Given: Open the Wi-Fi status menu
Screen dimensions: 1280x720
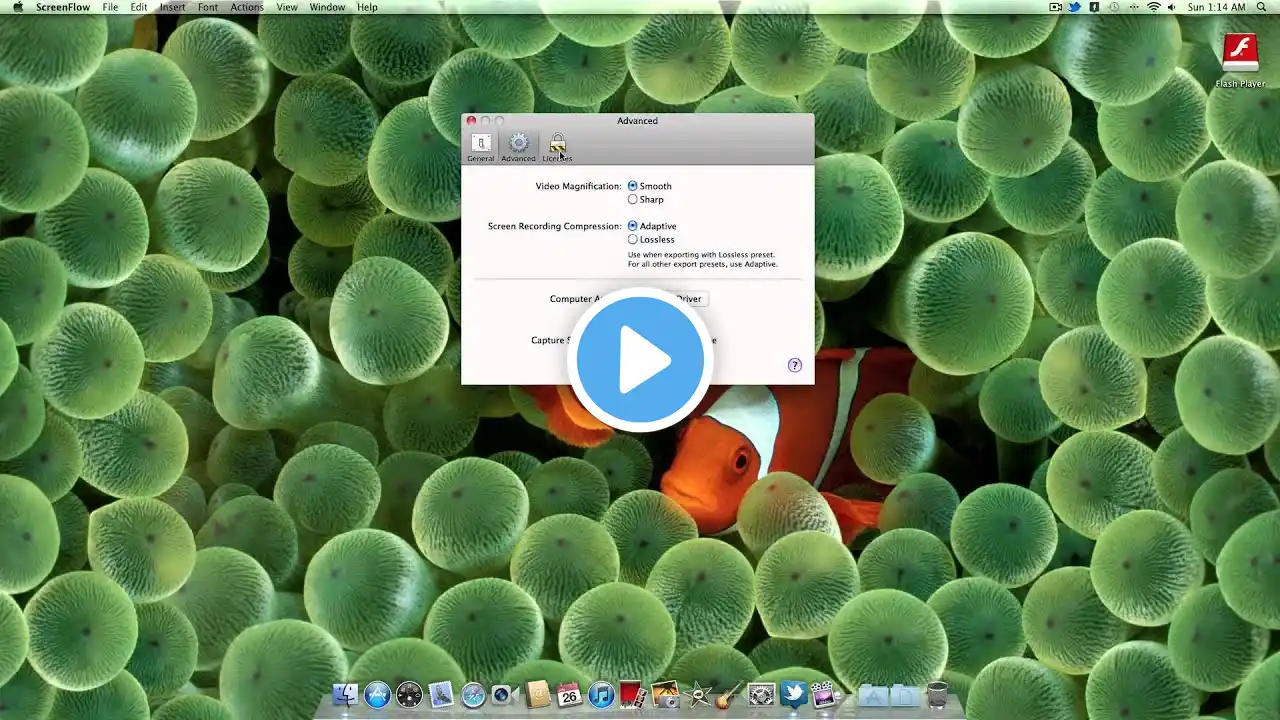Looking at the screenshot, I should pyautogui.click(x=1153, y=7).
